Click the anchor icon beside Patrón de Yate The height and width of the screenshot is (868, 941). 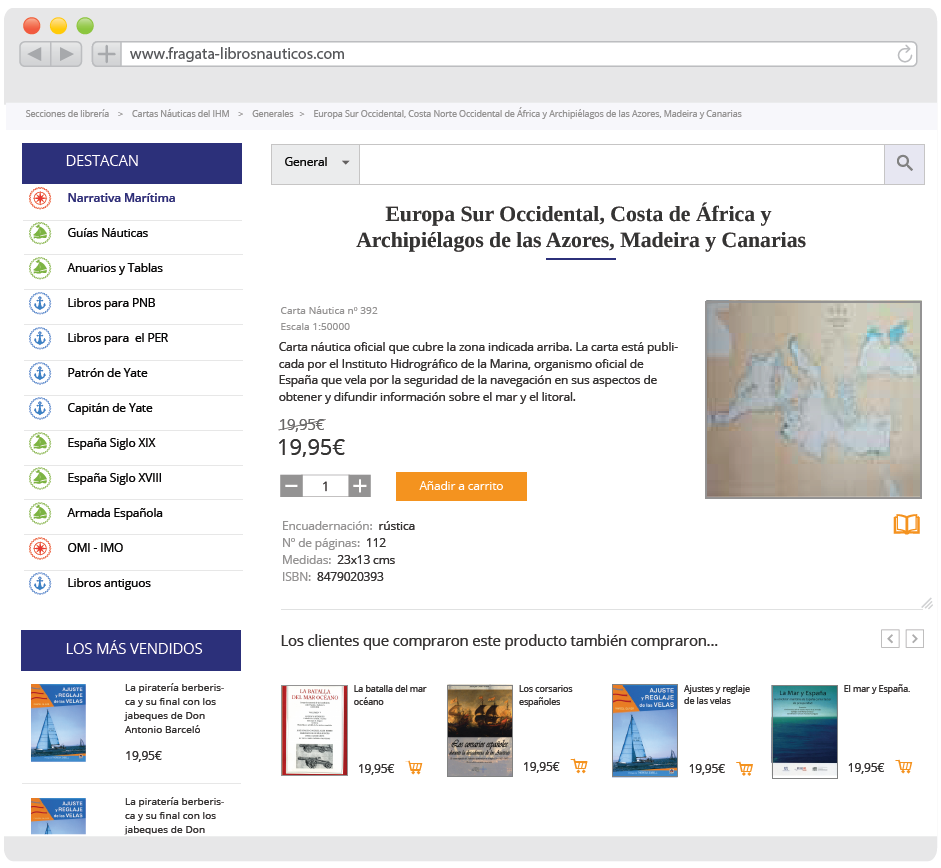(x=40, y=373)
